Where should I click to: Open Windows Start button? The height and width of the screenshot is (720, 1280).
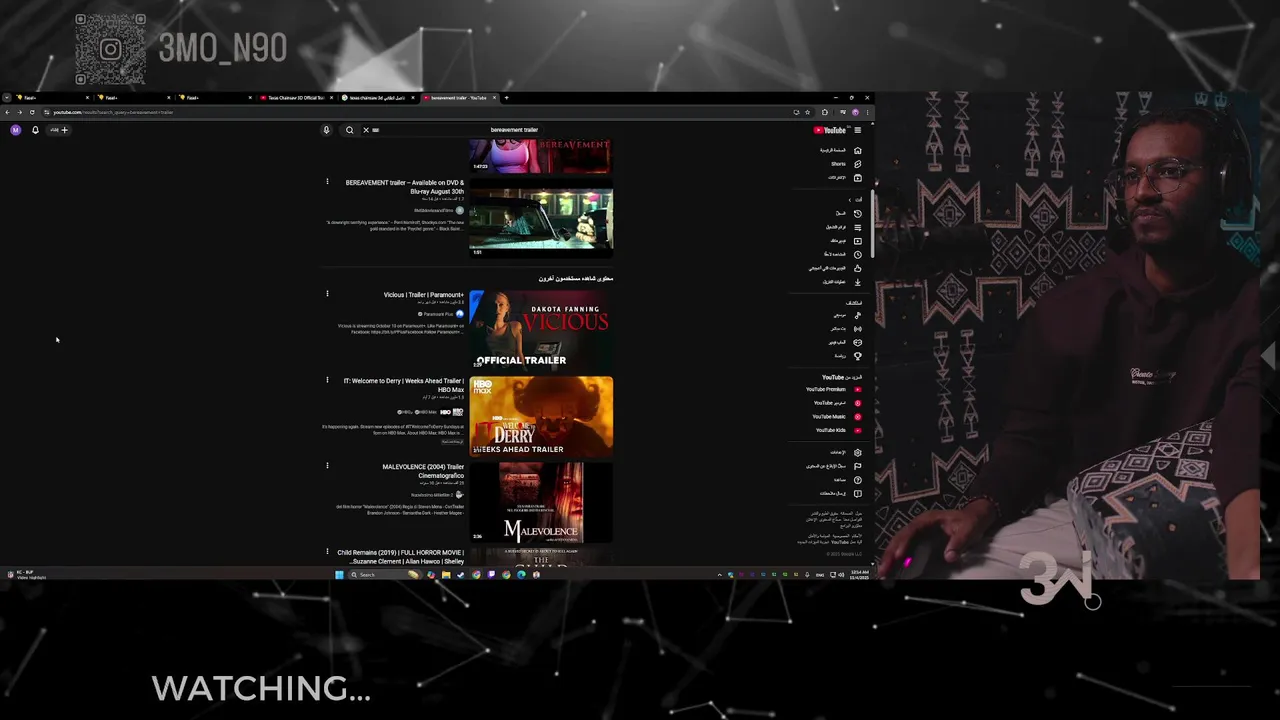pos(340,575)
